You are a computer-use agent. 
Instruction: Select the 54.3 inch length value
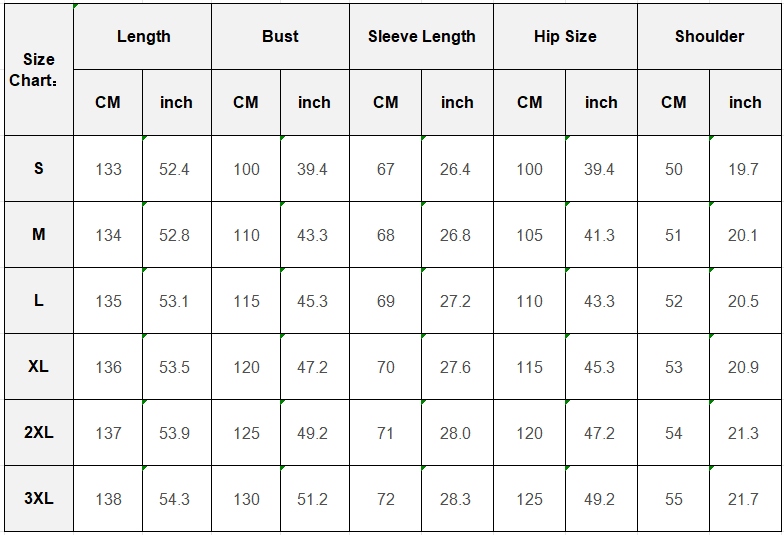tap(174, 499)
